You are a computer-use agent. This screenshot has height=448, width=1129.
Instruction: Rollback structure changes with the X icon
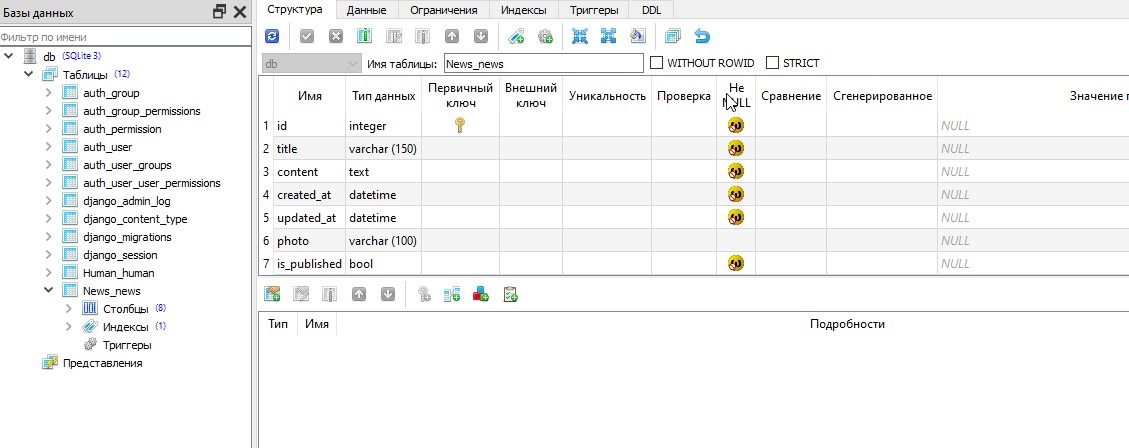(336, 35)
